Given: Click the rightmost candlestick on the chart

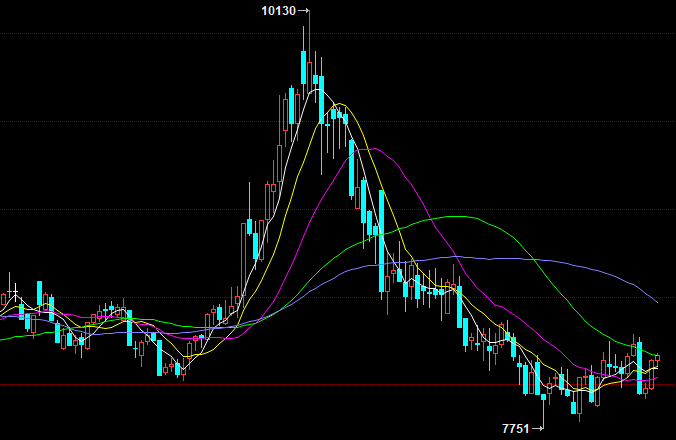Looking at the screenshot, I should [x=658, y=358].
